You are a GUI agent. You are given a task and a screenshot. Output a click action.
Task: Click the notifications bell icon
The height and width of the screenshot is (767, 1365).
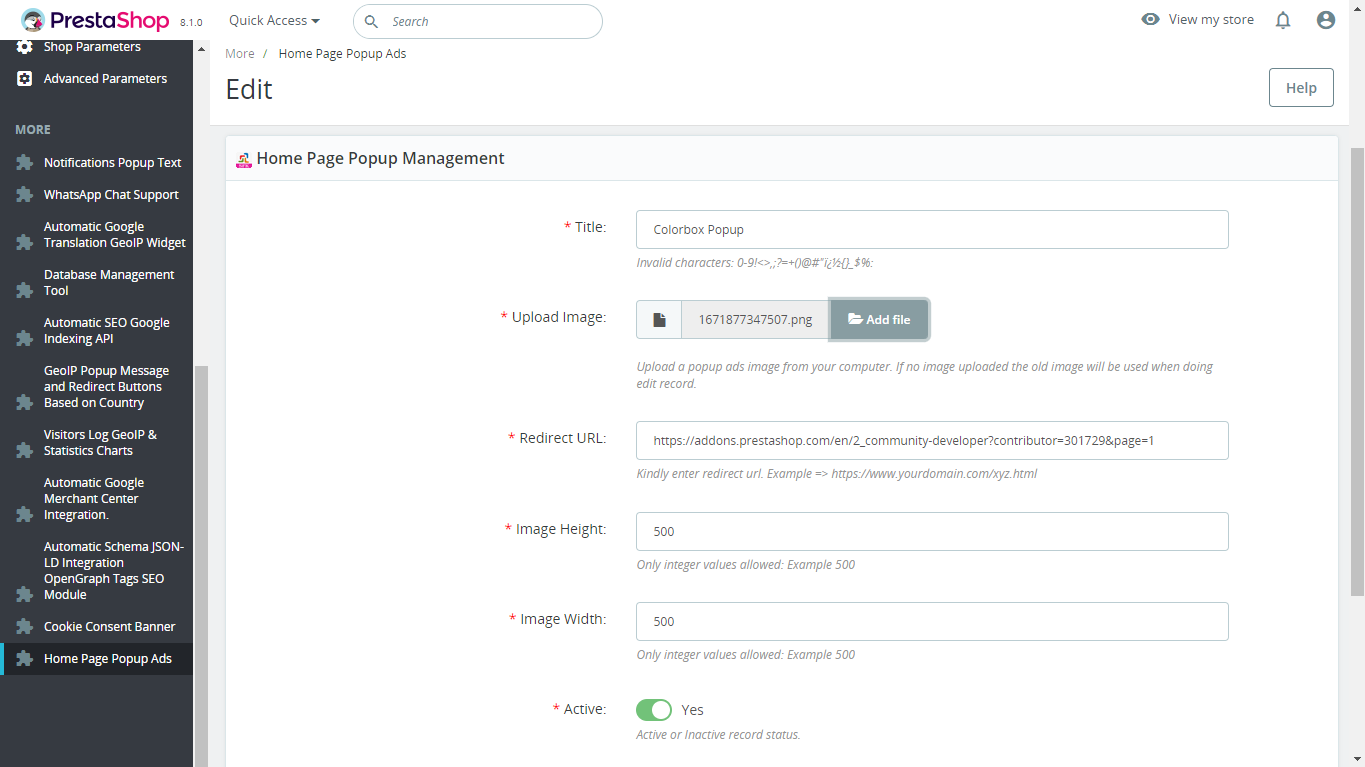(1283, 20)
